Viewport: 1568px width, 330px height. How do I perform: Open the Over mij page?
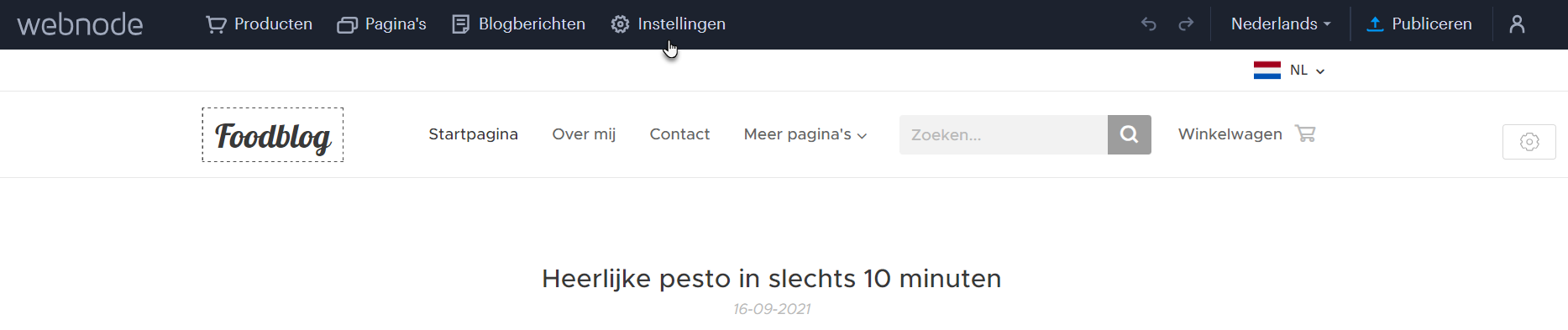(584, 134)
